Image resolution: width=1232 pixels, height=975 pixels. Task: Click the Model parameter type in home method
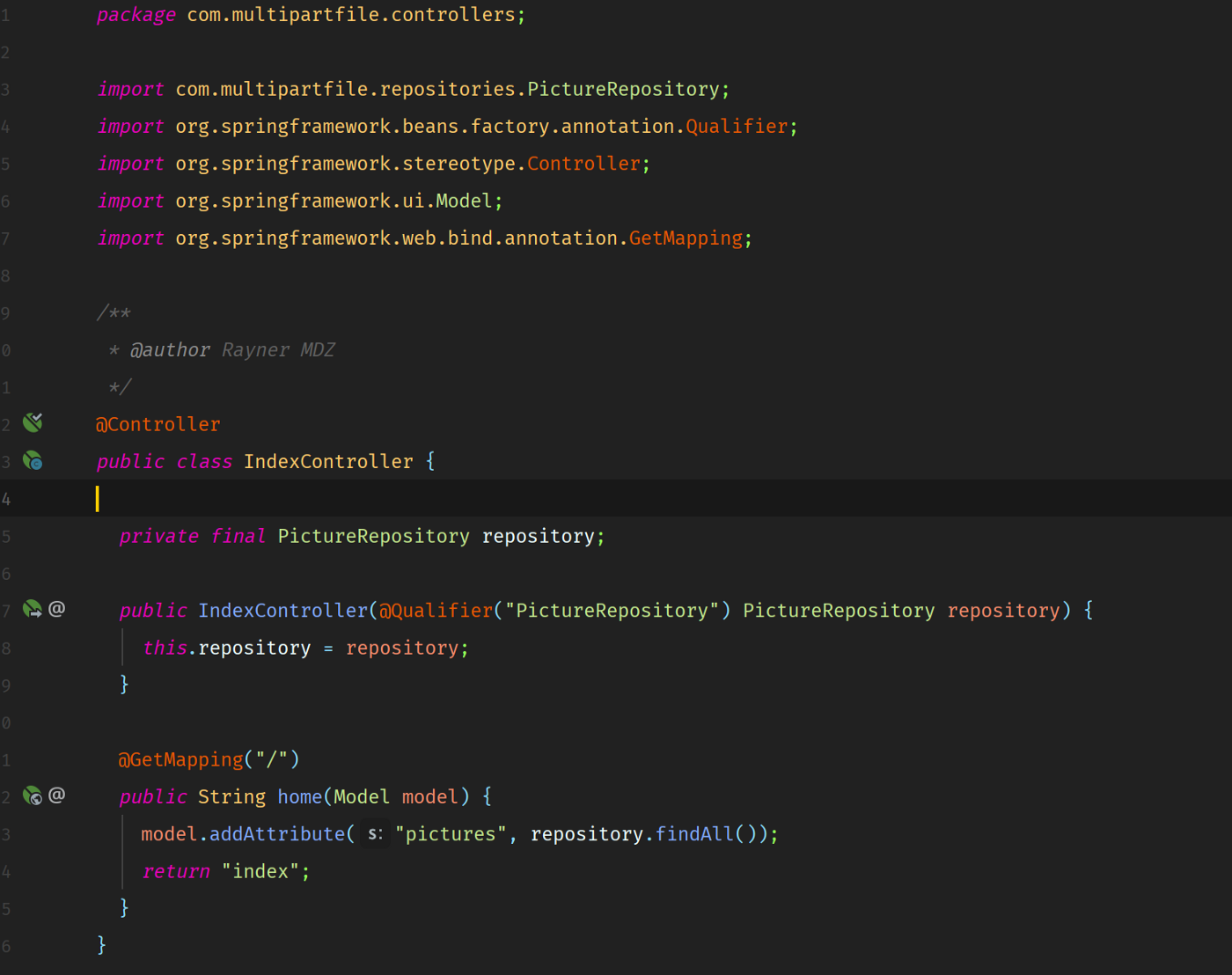[x=361, y=797]
